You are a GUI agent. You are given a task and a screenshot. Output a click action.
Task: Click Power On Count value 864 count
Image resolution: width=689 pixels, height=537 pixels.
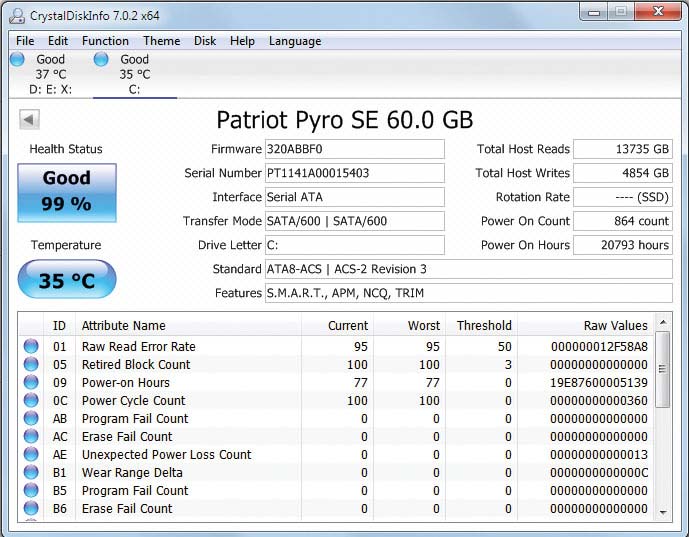click(x=623, y=221)
